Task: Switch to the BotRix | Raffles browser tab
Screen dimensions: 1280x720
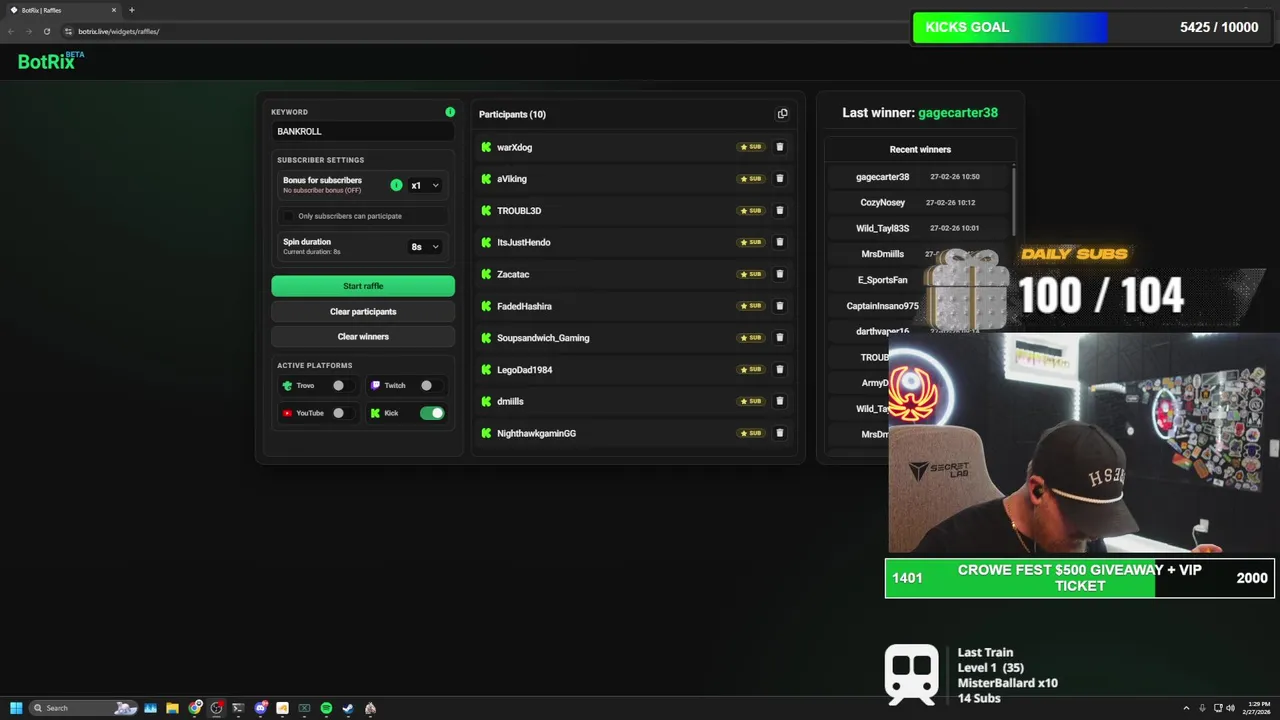Action: coord(62,10)
